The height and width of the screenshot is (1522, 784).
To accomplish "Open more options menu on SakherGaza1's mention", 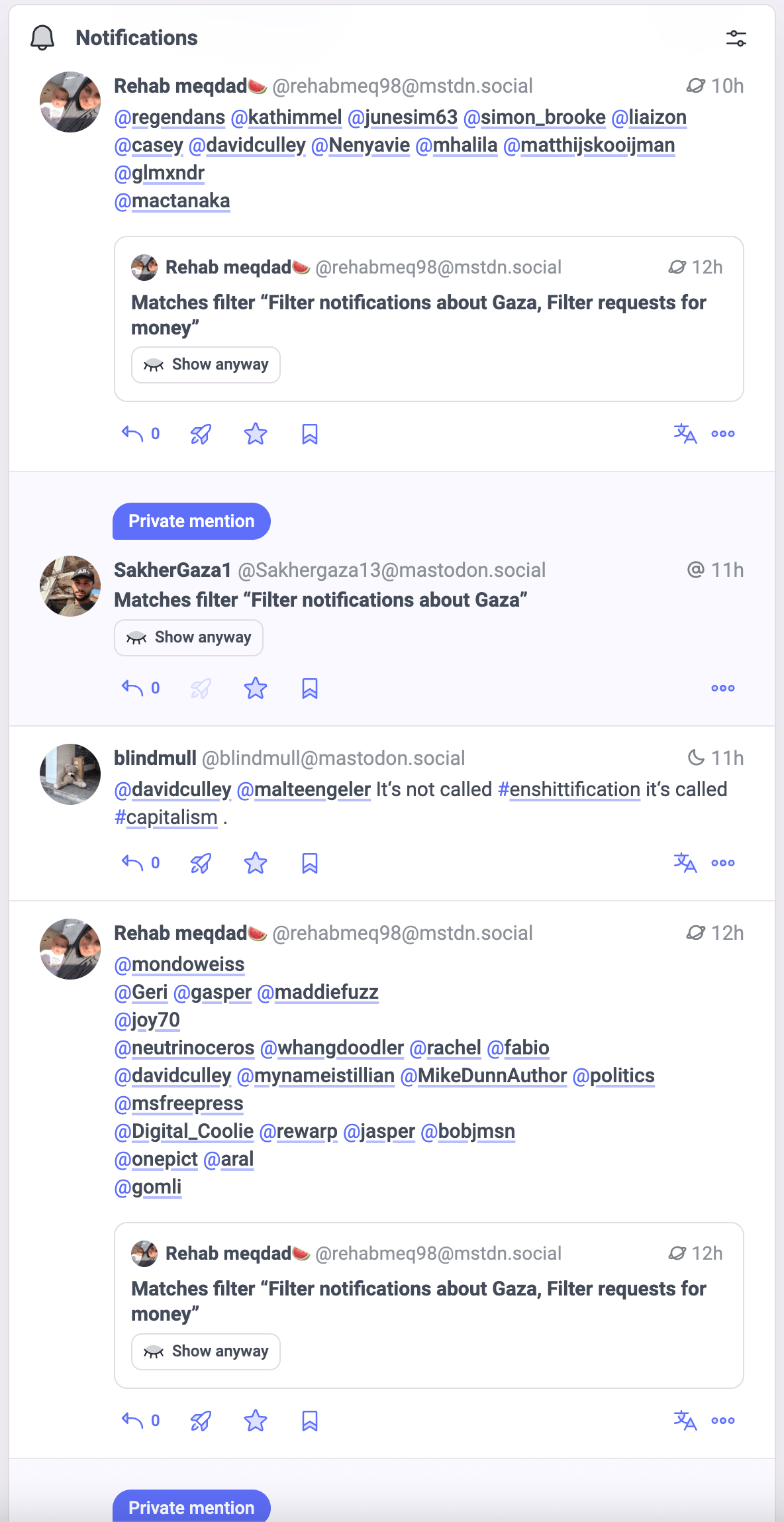I will (x=722, y=688).
